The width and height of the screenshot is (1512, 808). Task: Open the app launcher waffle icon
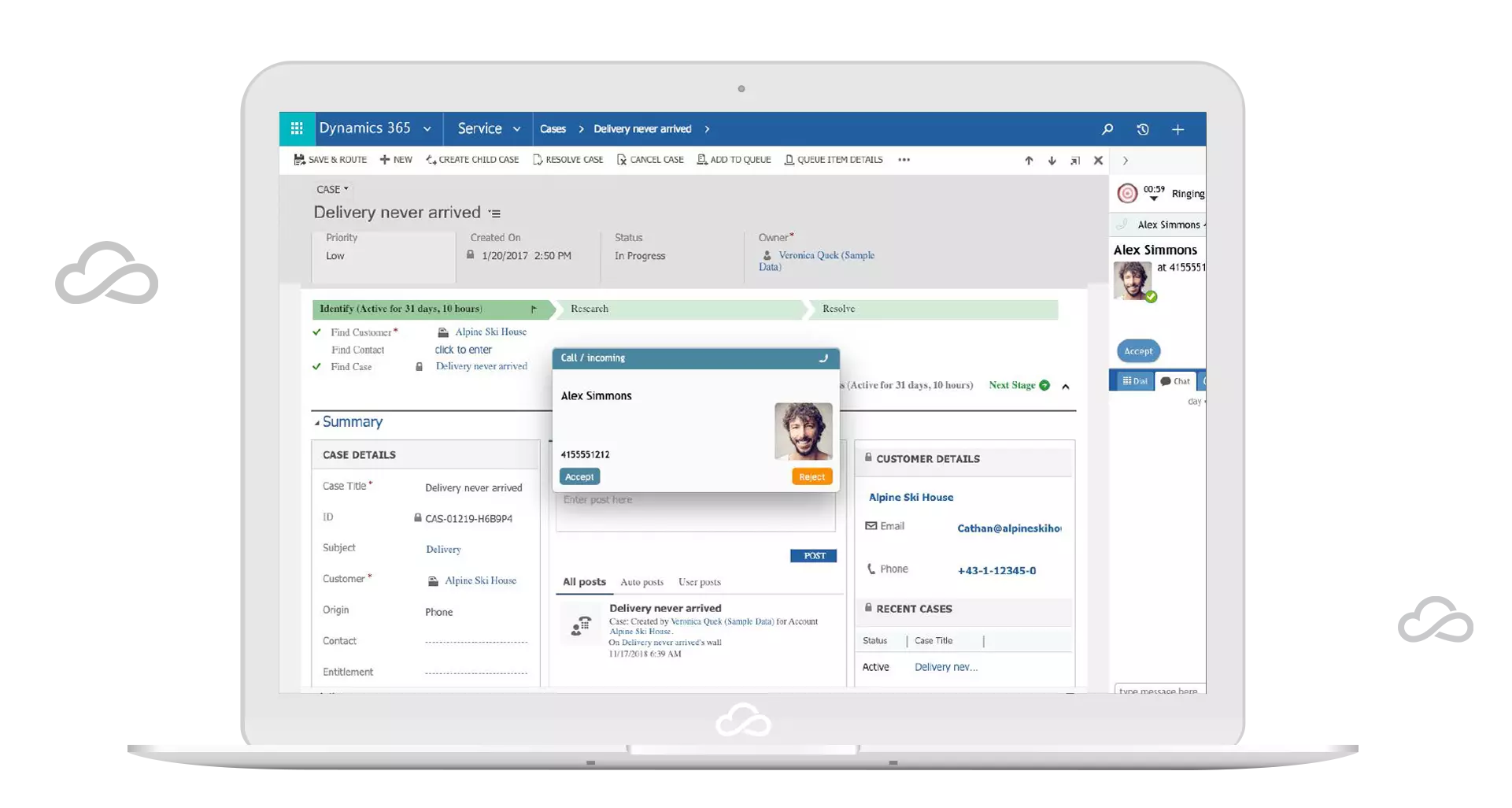(297, 128)
